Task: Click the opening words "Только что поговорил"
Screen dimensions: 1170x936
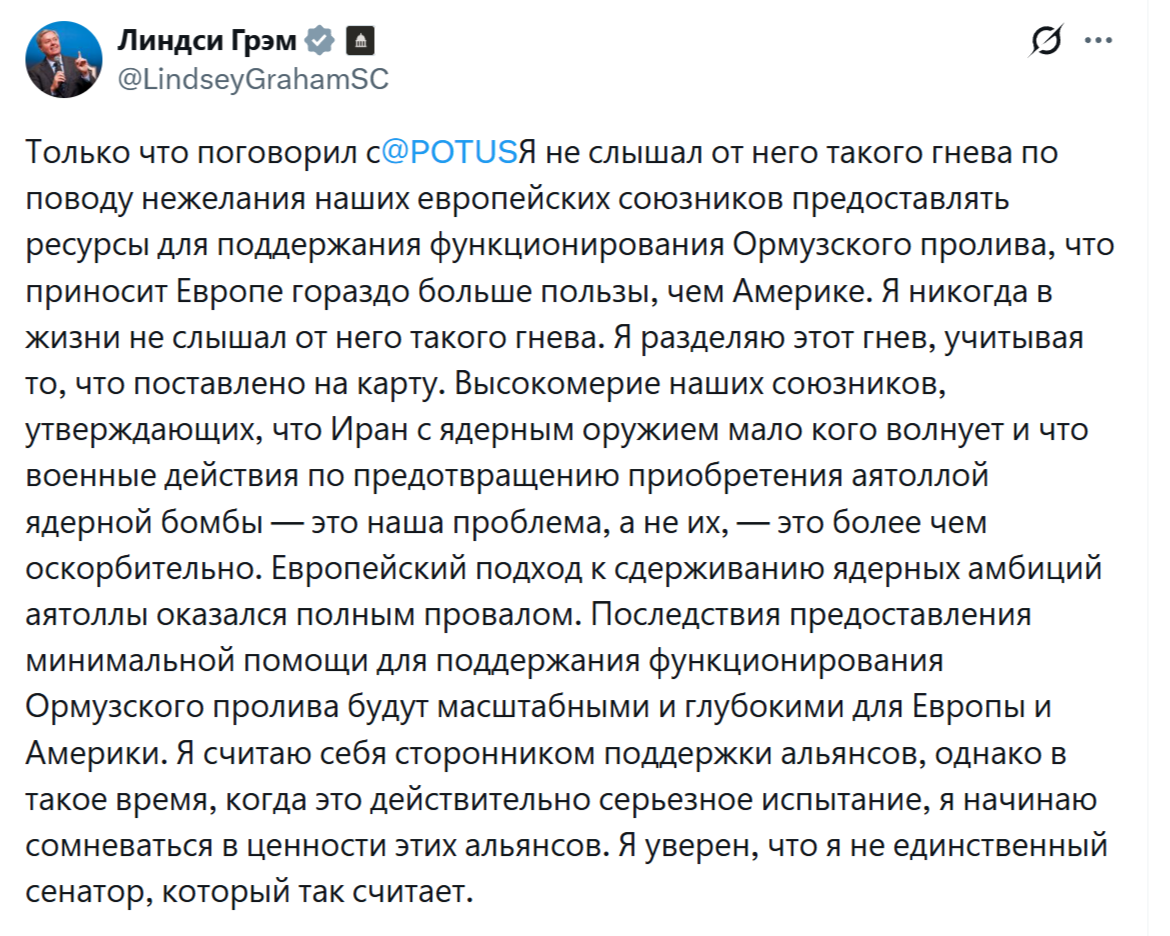Action: [187, 153]
